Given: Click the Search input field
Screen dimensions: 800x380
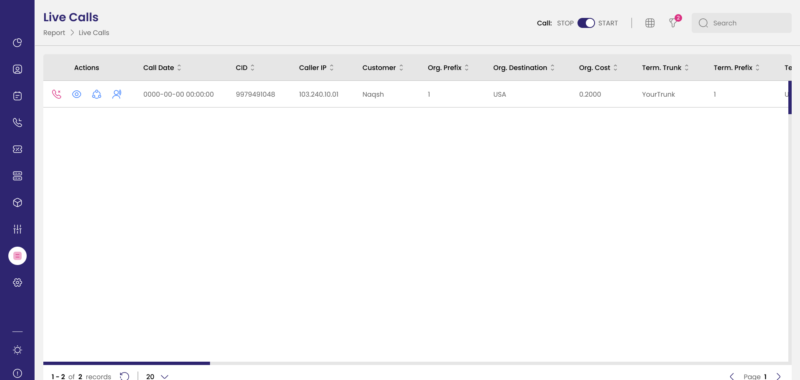Looking at the screenshot, I should (741, 23).
